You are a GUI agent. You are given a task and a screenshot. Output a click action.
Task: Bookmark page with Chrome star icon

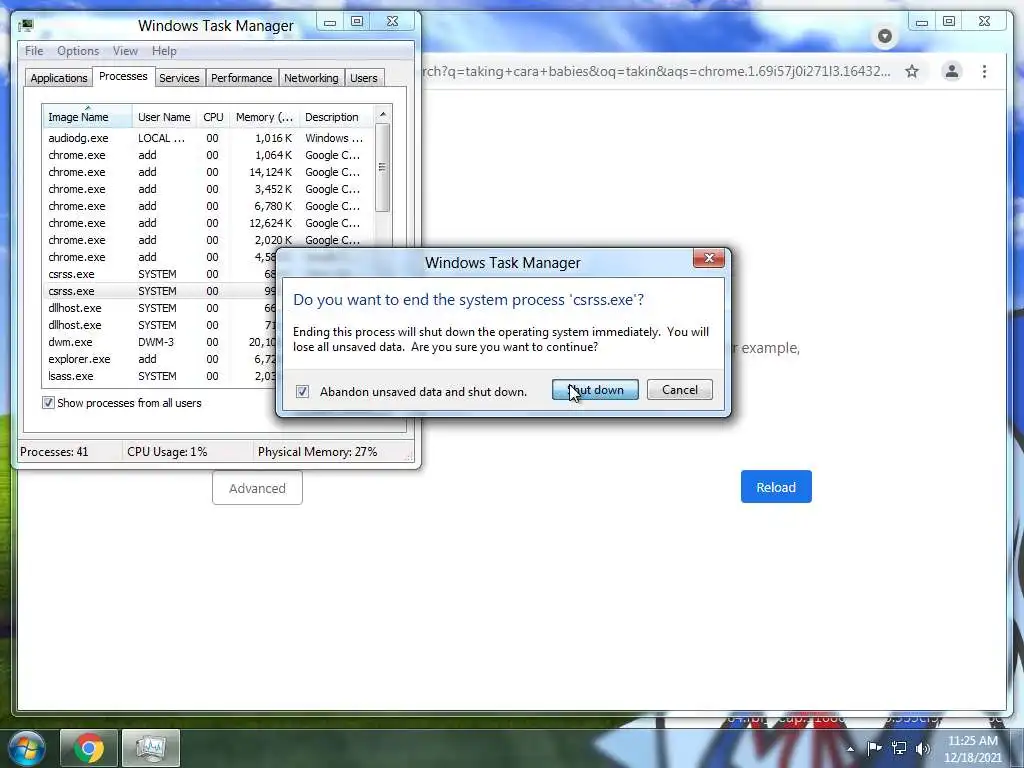[912, 71]
